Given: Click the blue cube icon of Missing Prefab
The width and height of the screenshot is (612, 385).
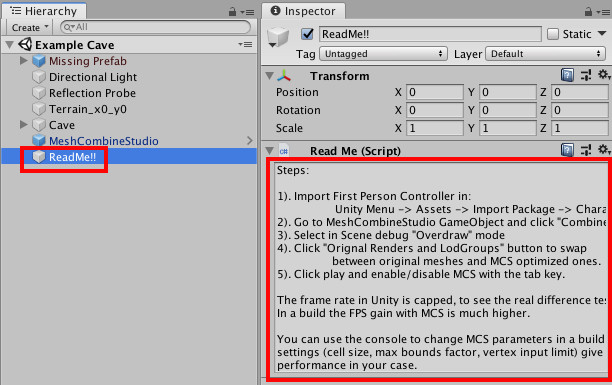Looking at the screenshot, I should pyautogui.click(x=39, y=61).
